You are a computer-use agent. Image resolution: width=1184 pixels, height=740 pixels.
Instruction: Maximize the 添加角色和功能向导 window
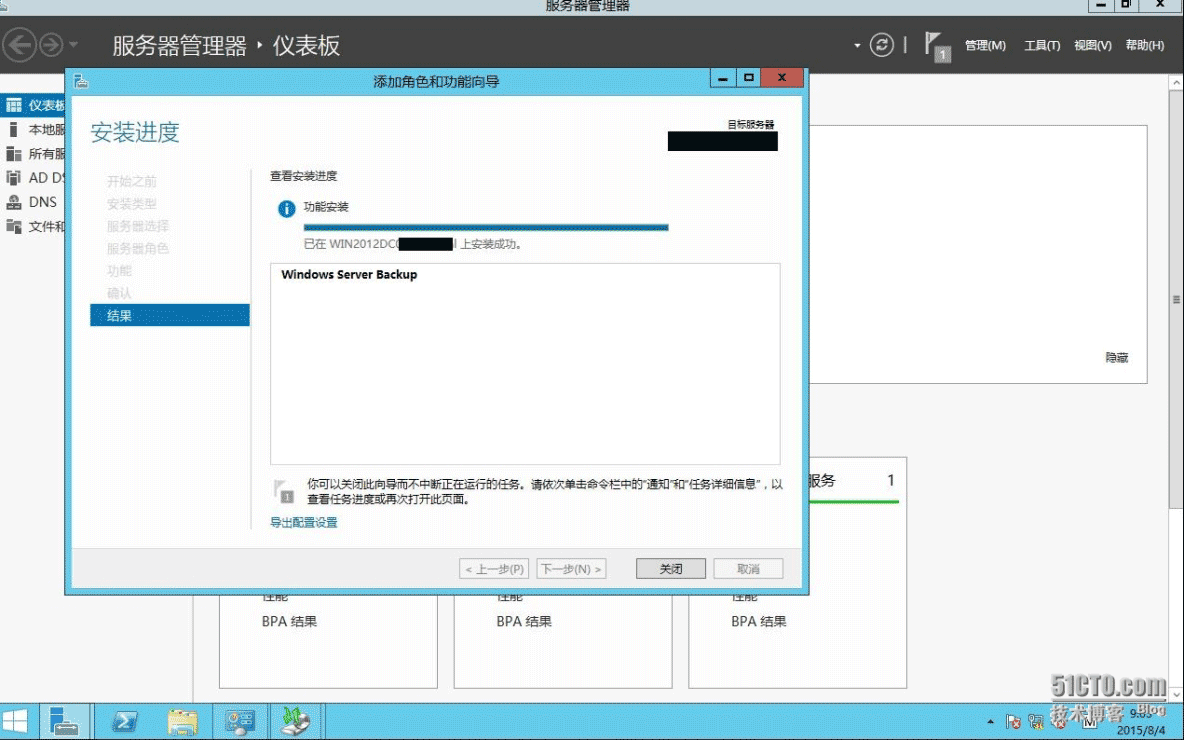click(x=748, y=78)
